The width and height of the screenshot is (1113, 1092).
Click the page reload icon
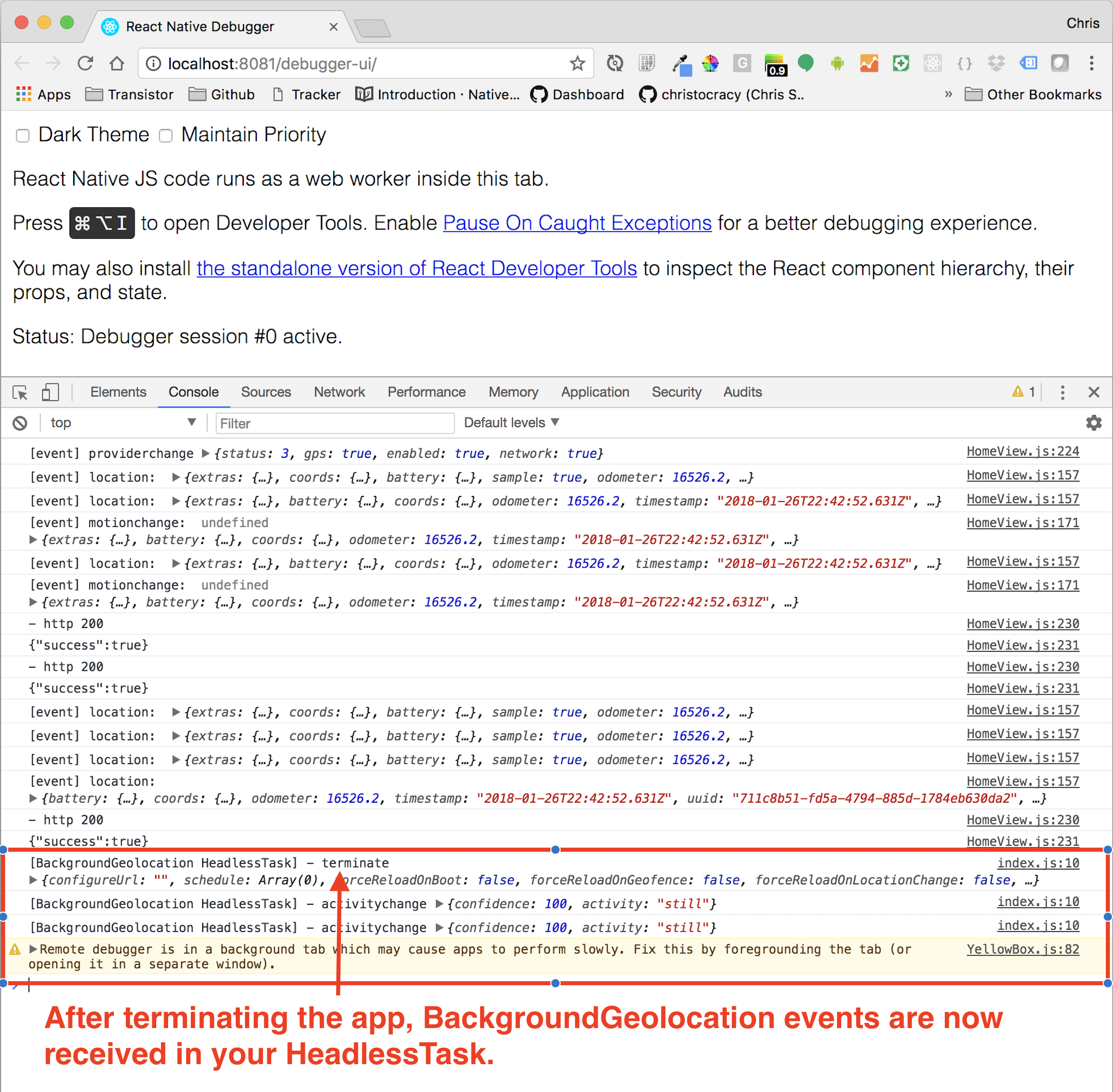click(86, 63)
